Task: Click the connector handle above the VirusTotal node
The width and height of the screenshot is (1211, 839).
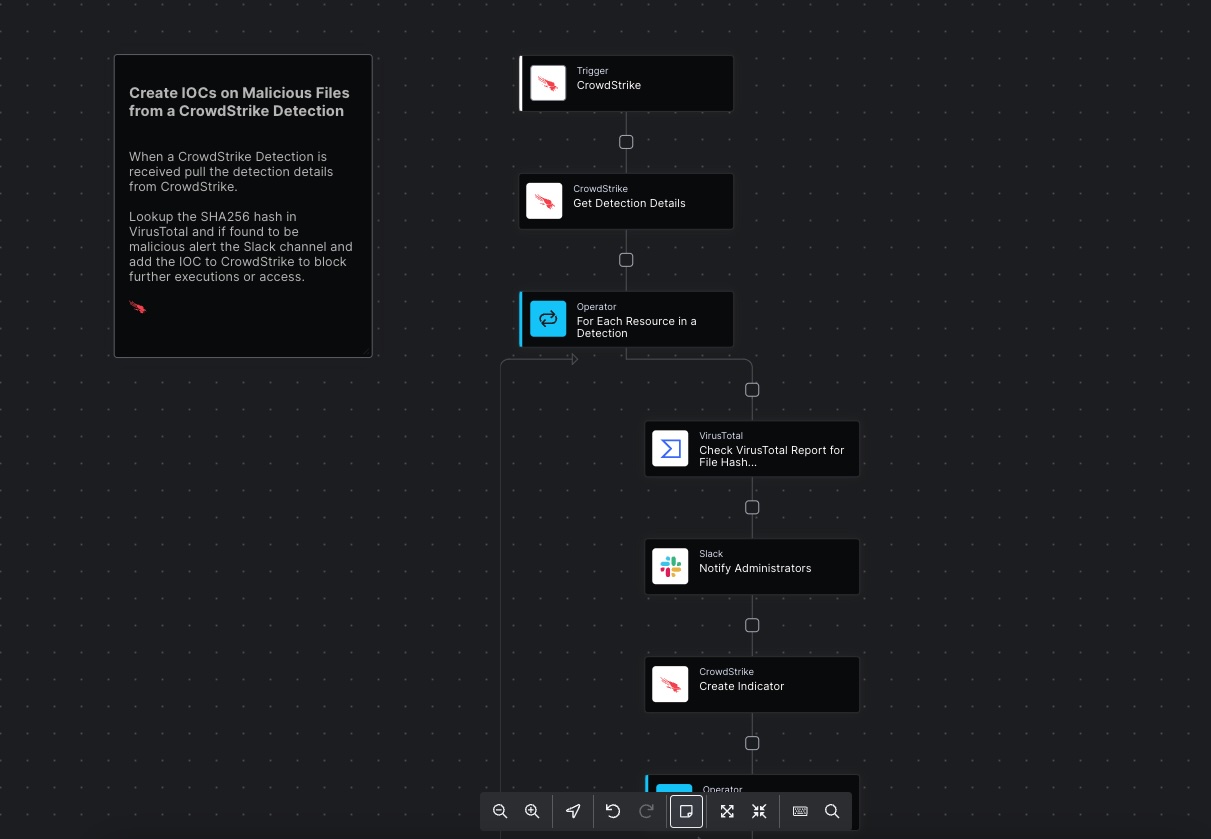Action: 752,390
